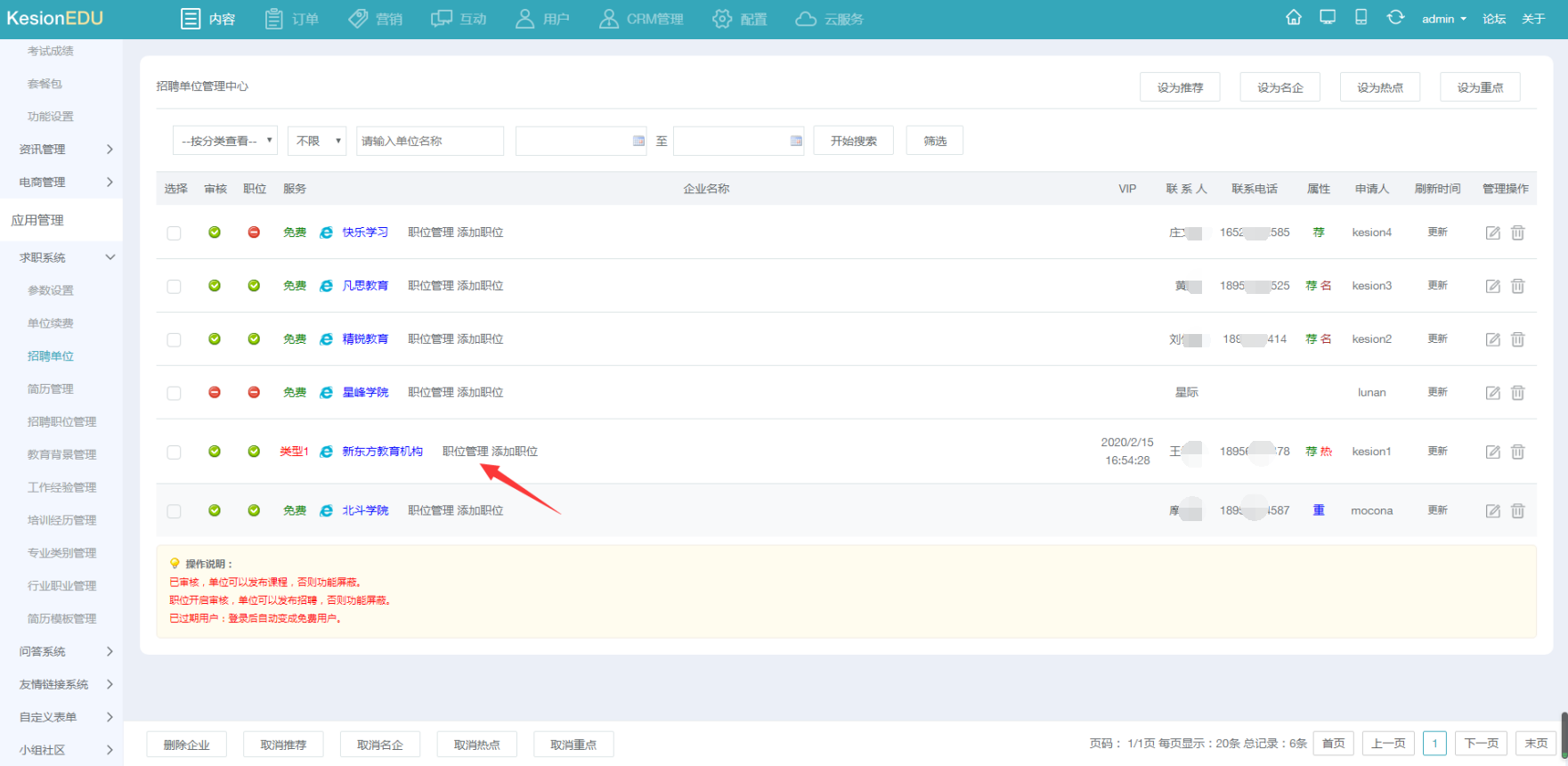Tick the checkbox for 快乐学习 row
The height and width of the screenshot is (766, 1568).
click(x=174, y=233)
